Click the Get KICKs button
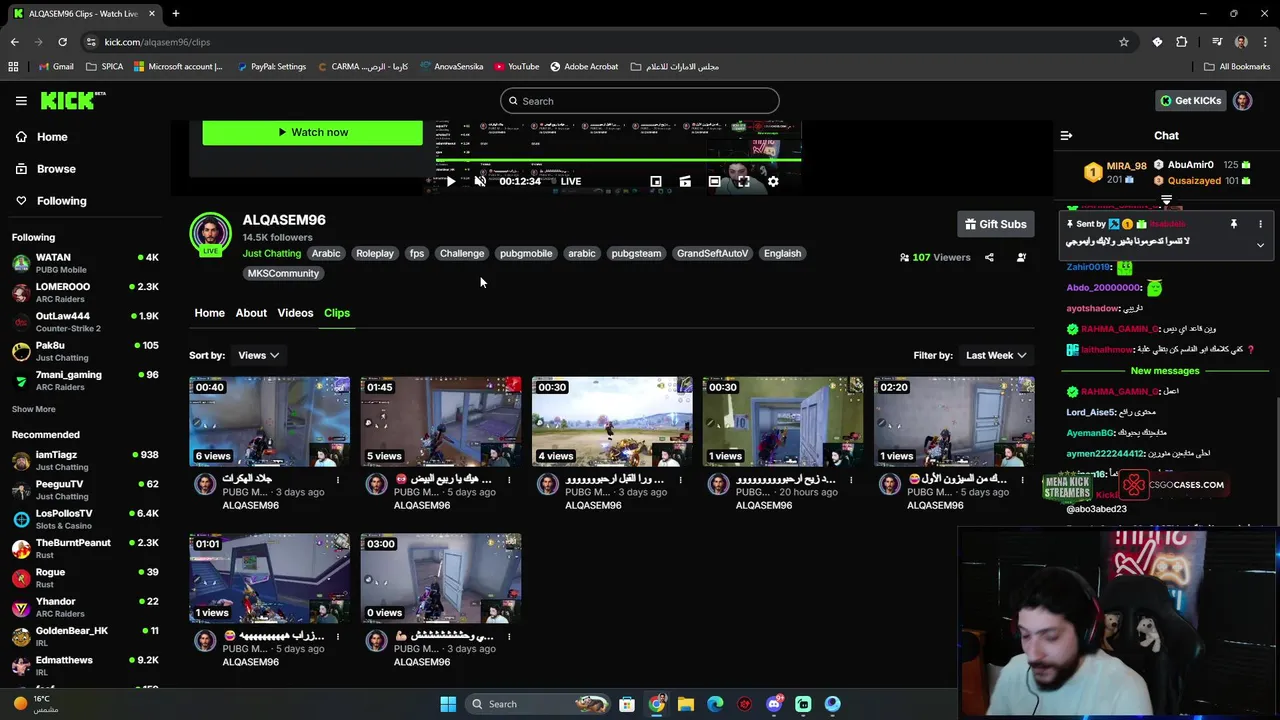Viewport: 1280px width, 720px height. coord(1190,101)
